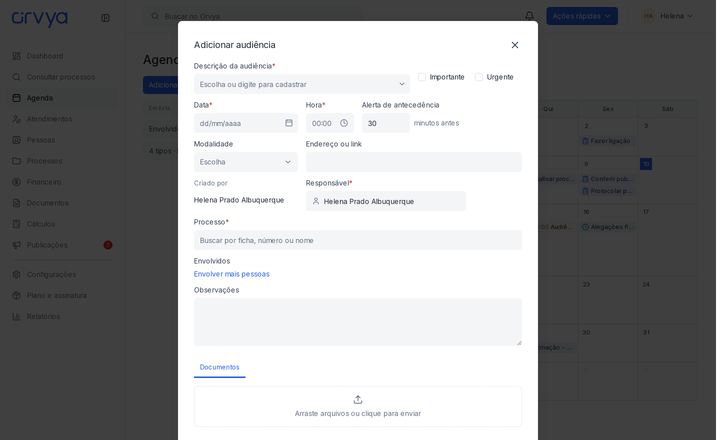Click the upload icon in drop zone

(357, 400)
